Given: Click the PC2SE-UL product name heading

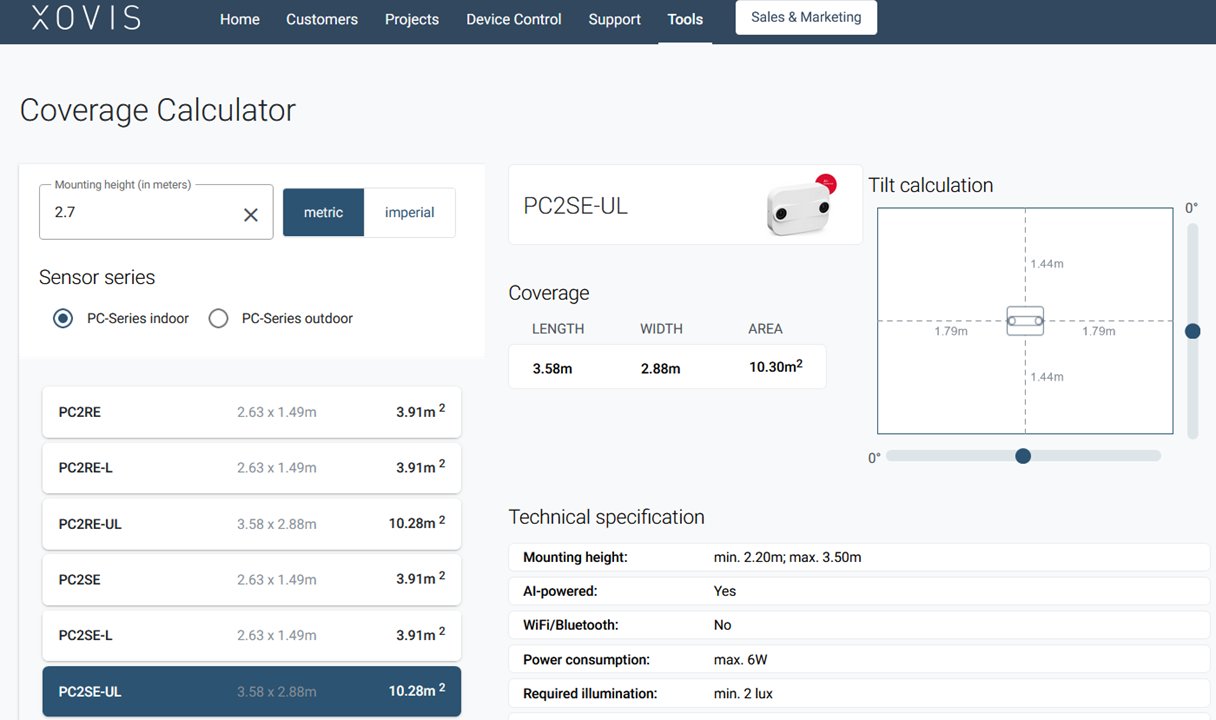Looking at the screenshot, I should point(576,206).
